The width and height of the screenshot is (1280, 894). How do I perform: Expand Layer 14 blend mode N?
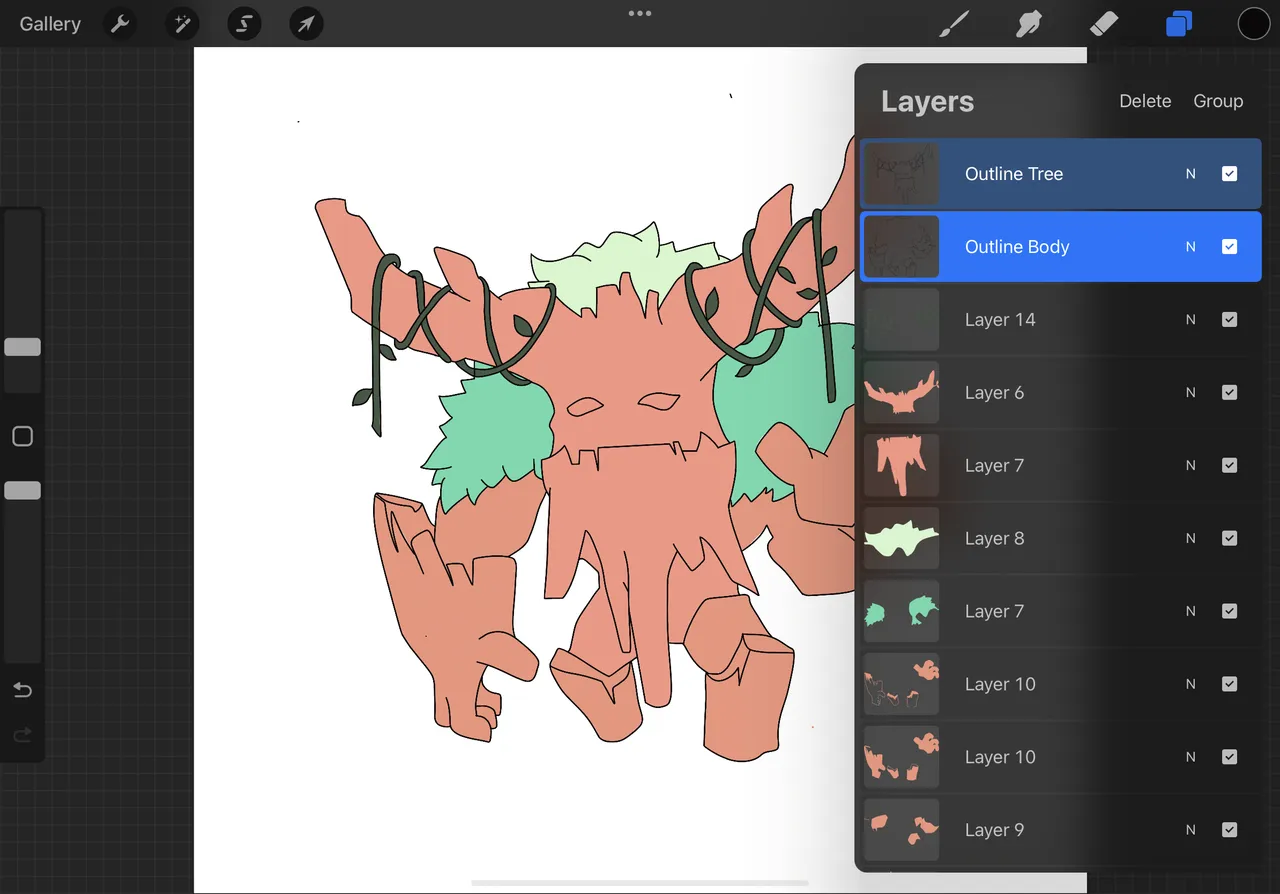click(x=1191, y=320)
